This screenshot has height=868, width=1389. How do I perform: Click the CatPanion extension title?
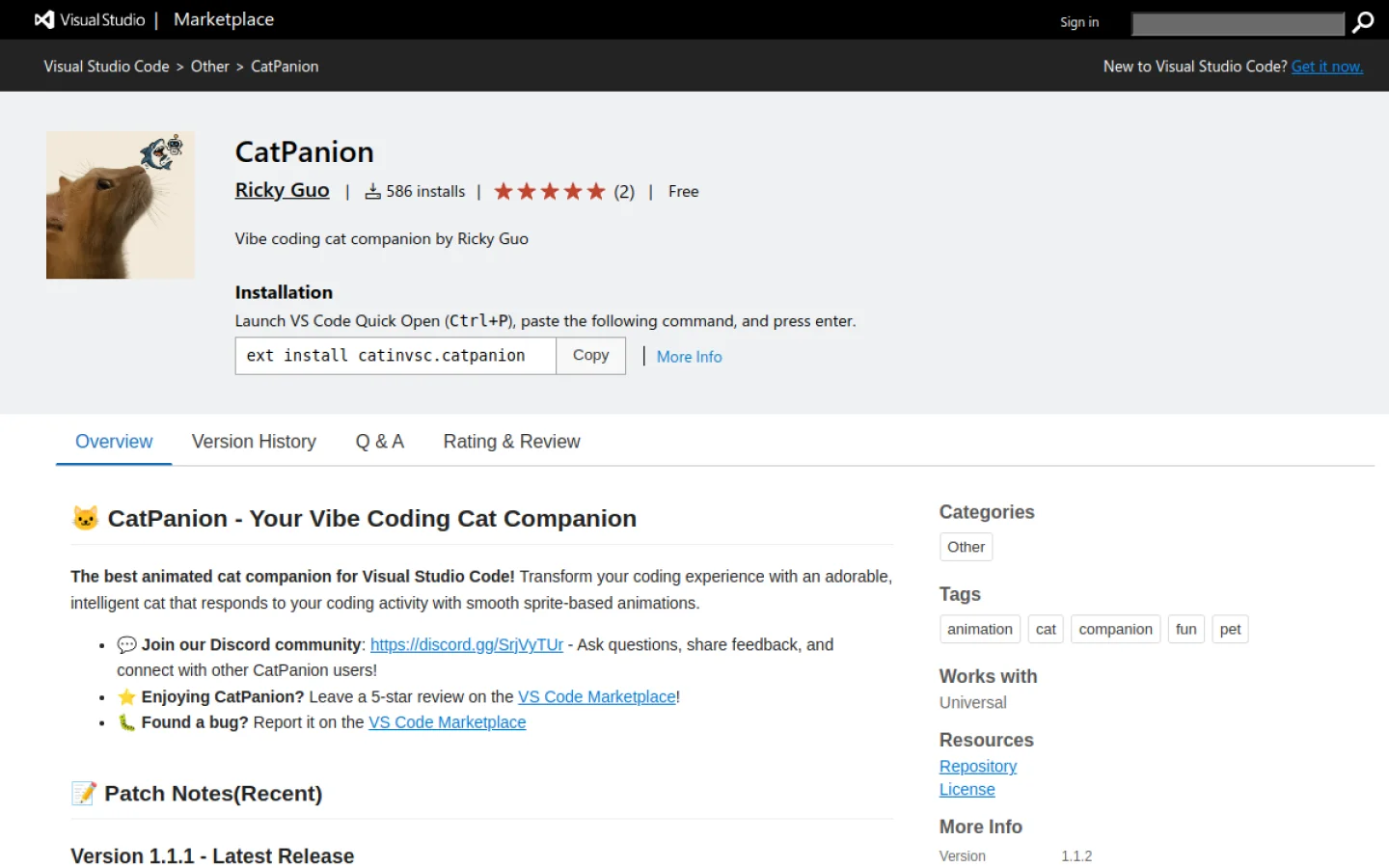[305, 152]
